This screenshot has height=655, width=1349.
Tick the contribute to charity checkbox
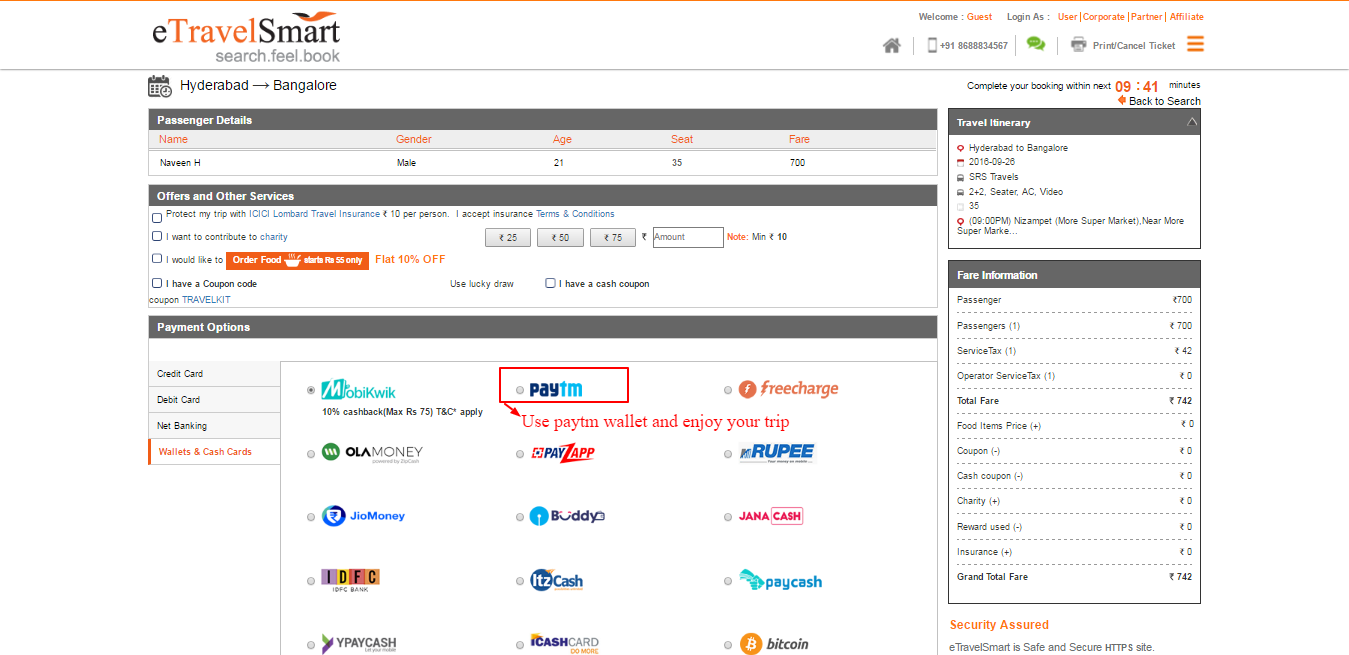[x=157, y=236]
